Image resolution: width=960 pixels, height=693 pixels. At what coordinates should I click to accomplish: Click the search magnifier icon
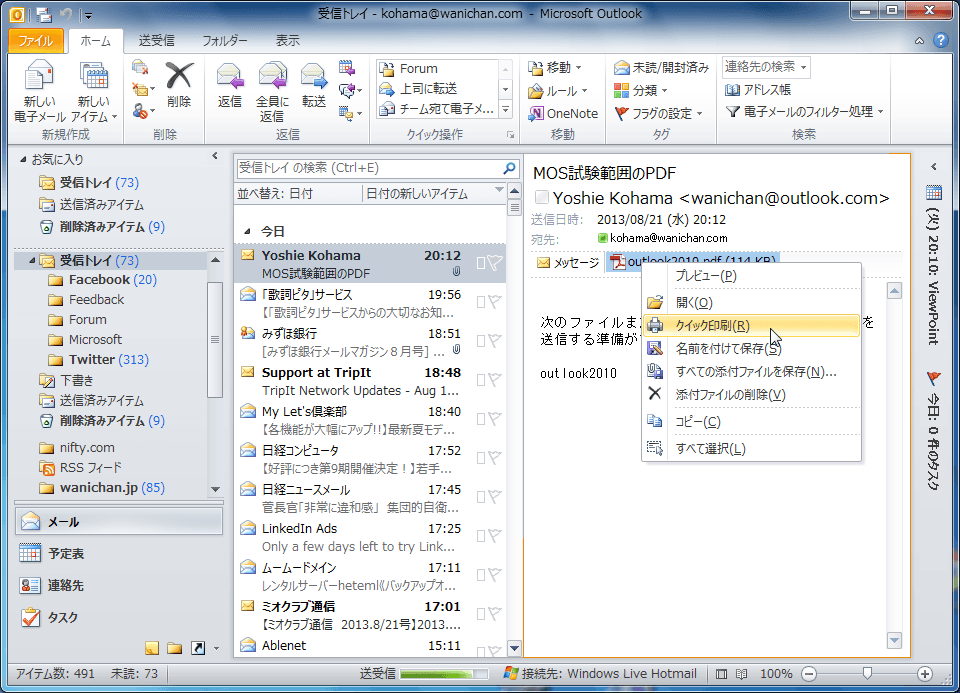pos(509,168)
